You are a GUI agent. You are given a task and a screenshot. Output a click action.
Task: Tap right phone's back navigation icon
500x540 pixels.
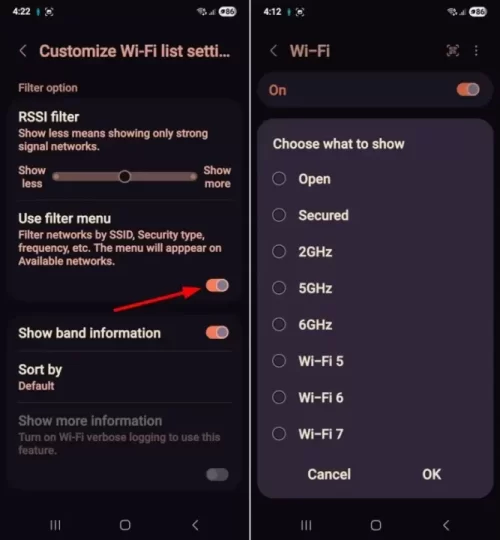click(446, 525)
